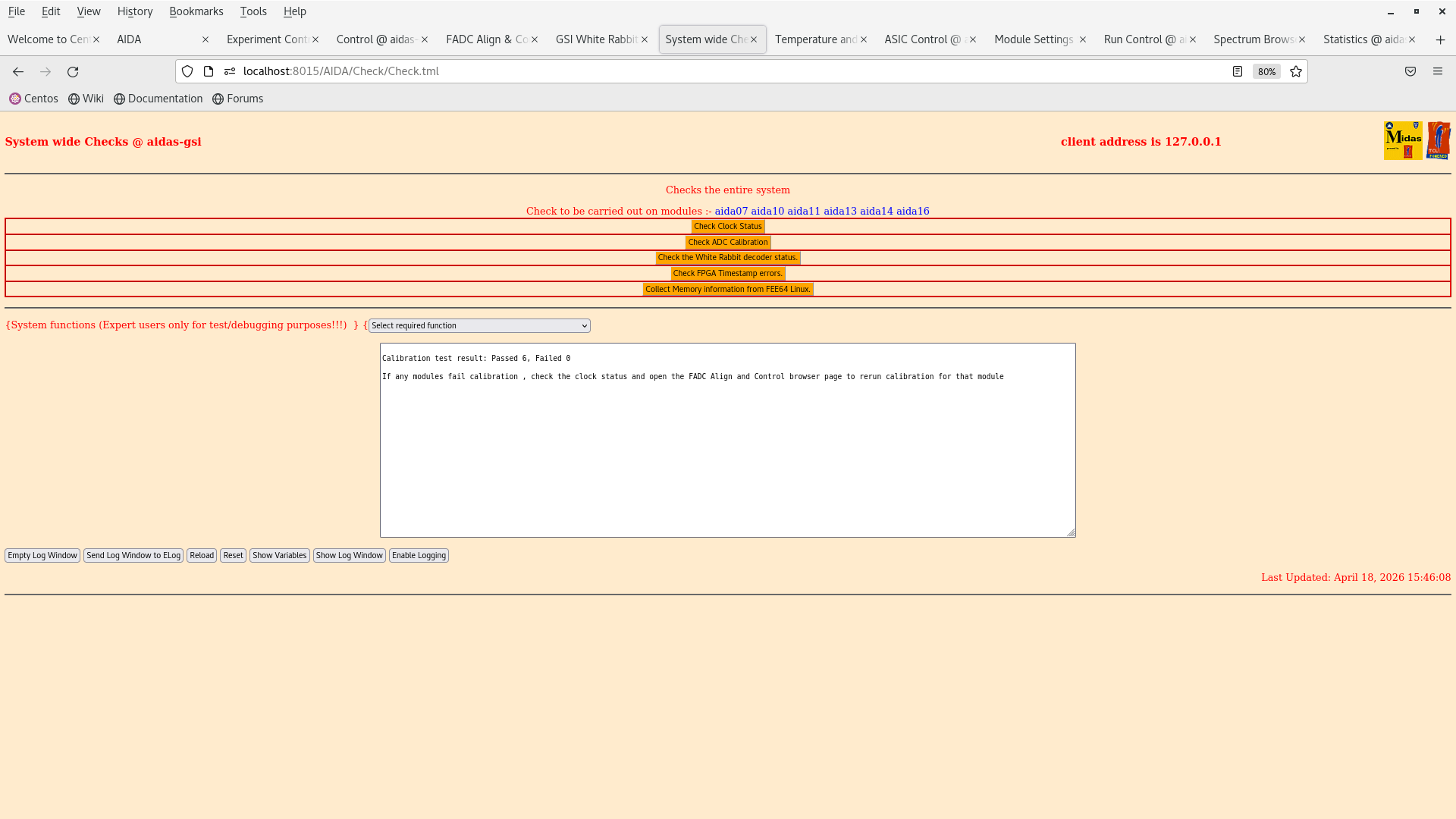1456x819 pixels.
Task: Click the back navigation arrow
Action: pos(17,71)
